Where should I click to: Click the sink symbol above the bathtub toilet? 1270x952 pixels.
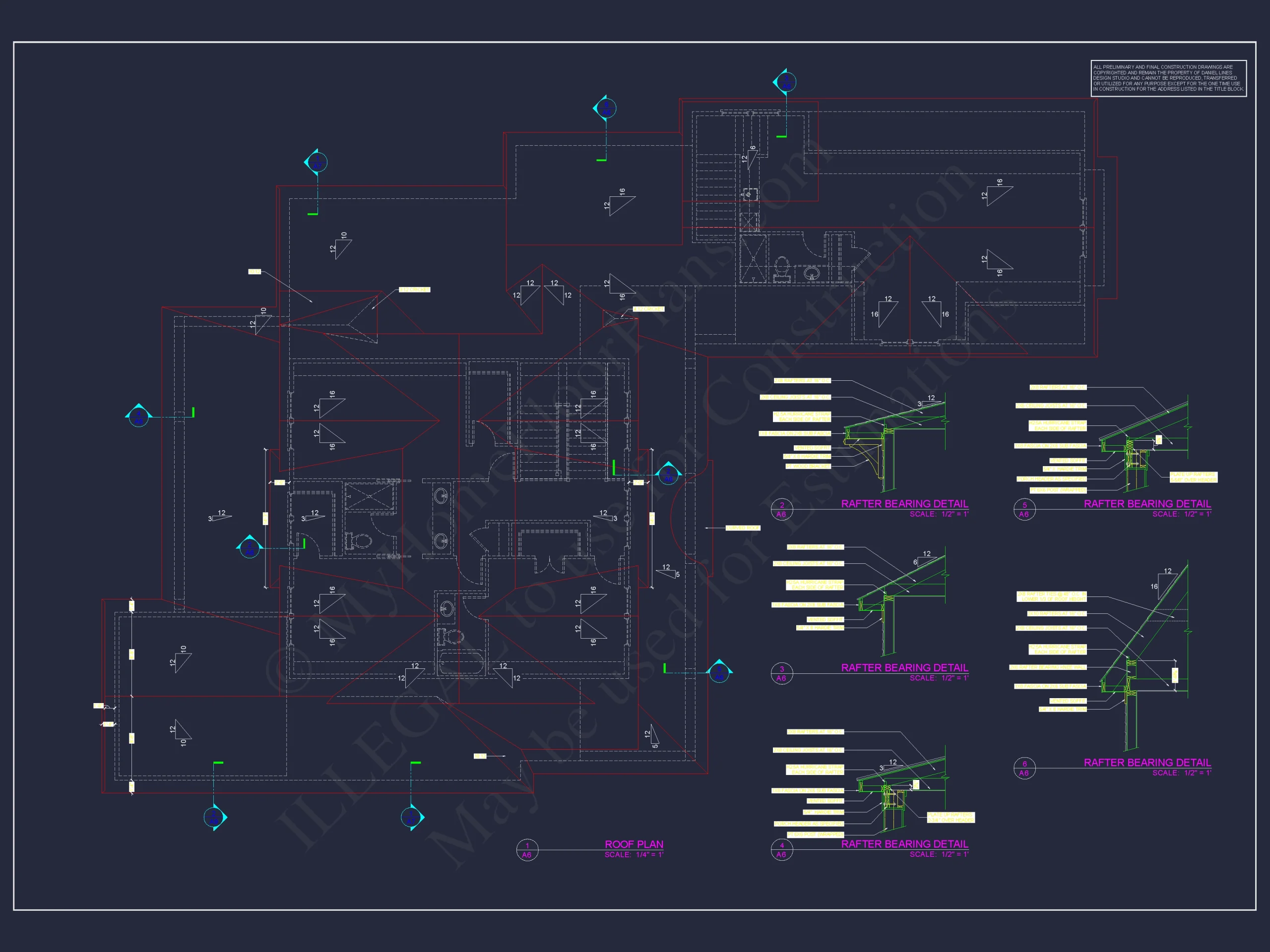(446, 609)
